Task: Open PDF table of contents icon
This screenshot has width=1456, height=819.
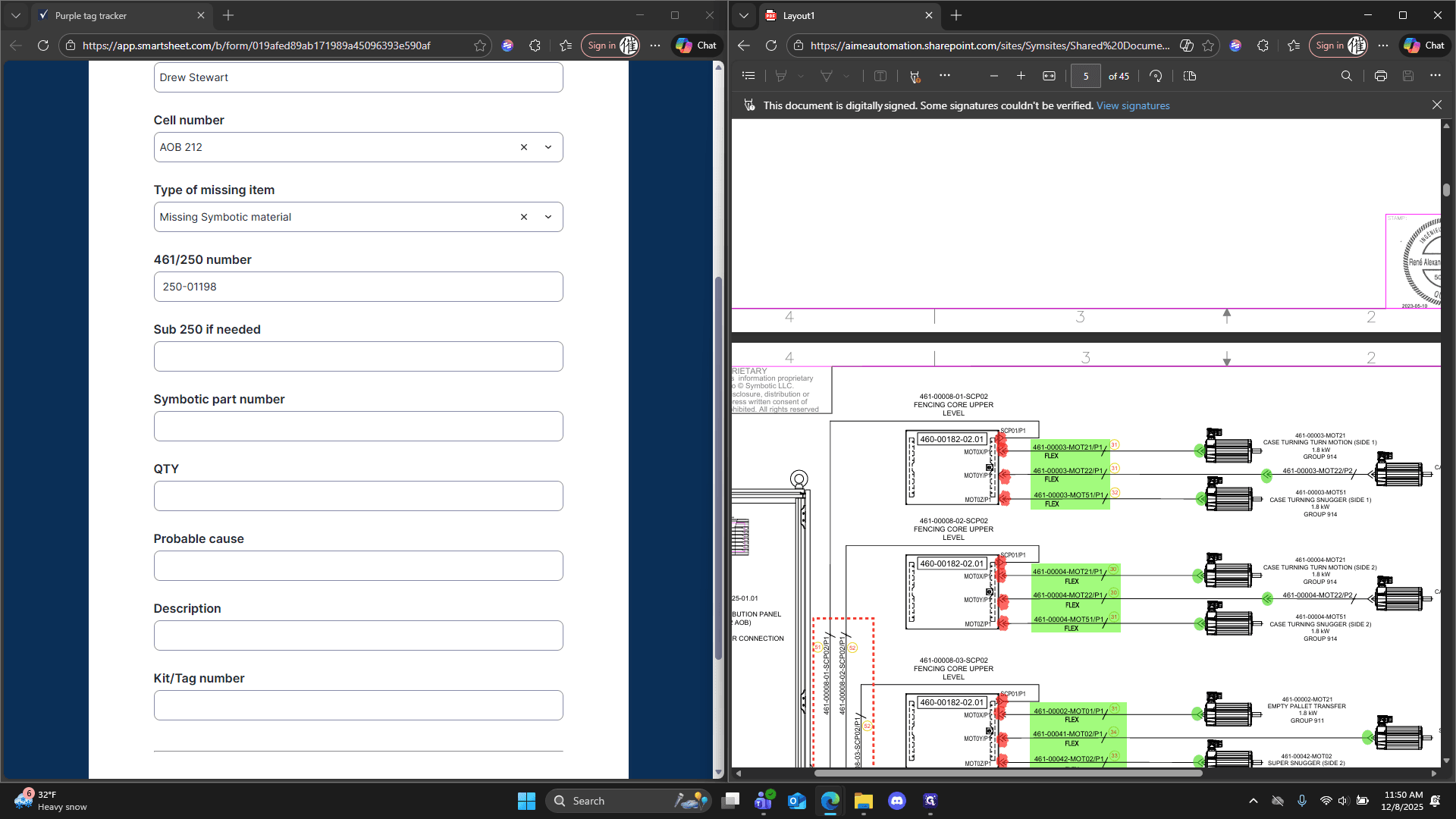Action: (748, 76)
